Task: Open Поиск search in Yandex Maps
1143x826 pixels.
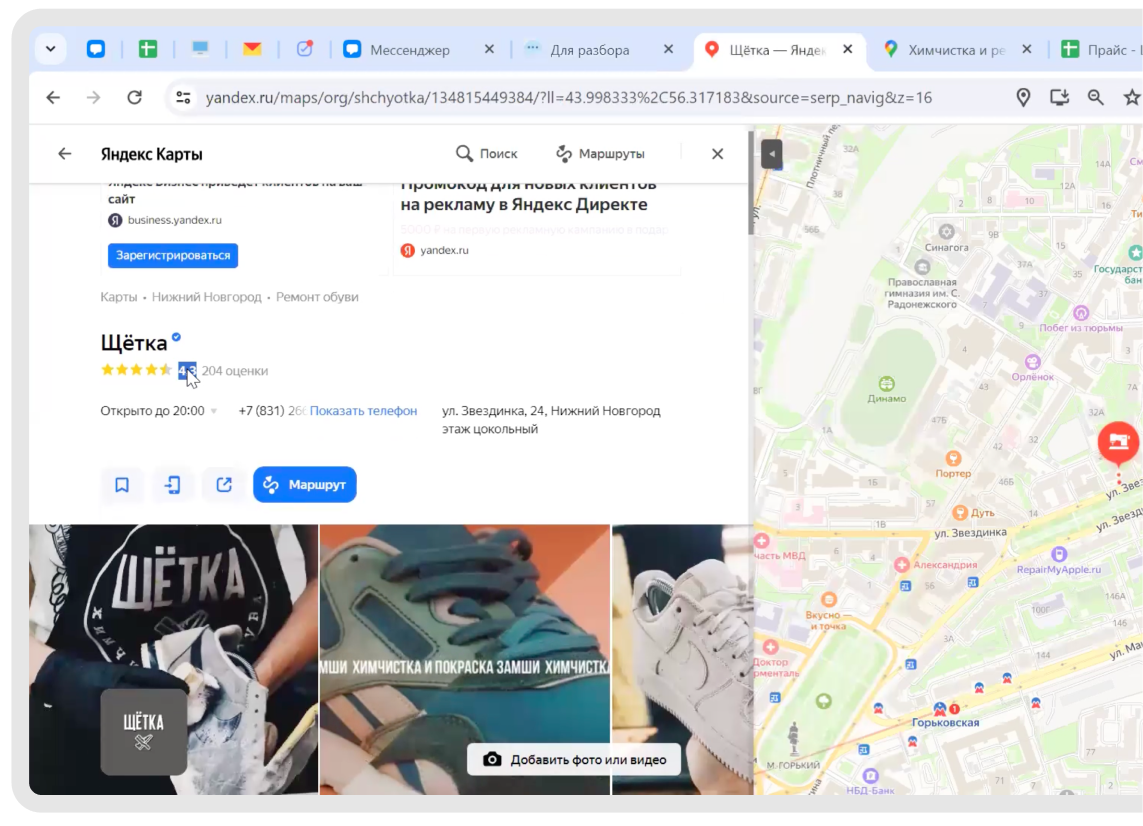Action: (486, 154)
